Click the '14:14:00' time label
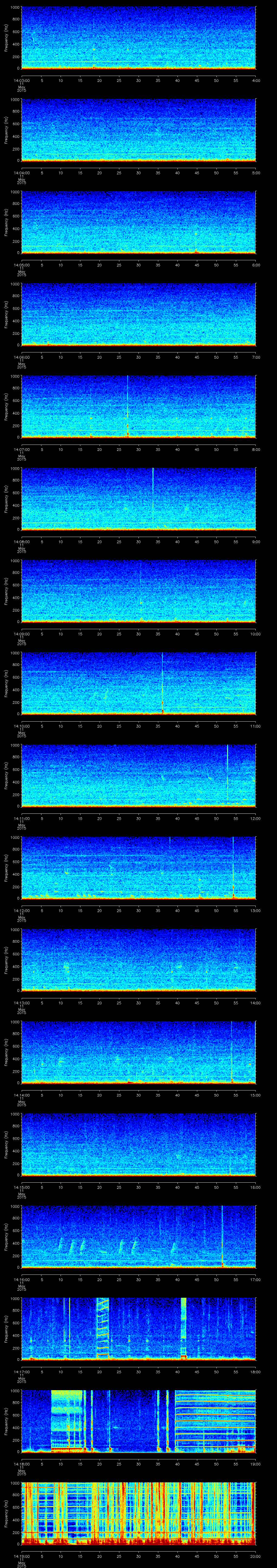The height and width of the screenshot is (1568, 277). [21, 1095]
